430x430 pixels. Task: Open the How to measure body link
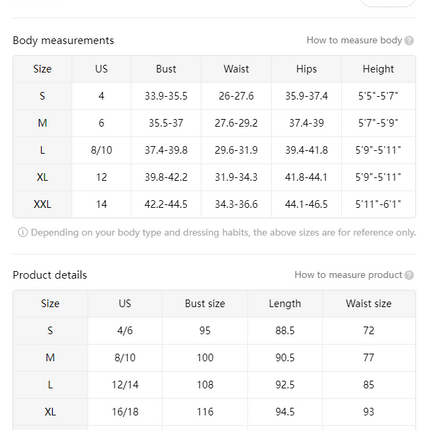tap(354, 40)
